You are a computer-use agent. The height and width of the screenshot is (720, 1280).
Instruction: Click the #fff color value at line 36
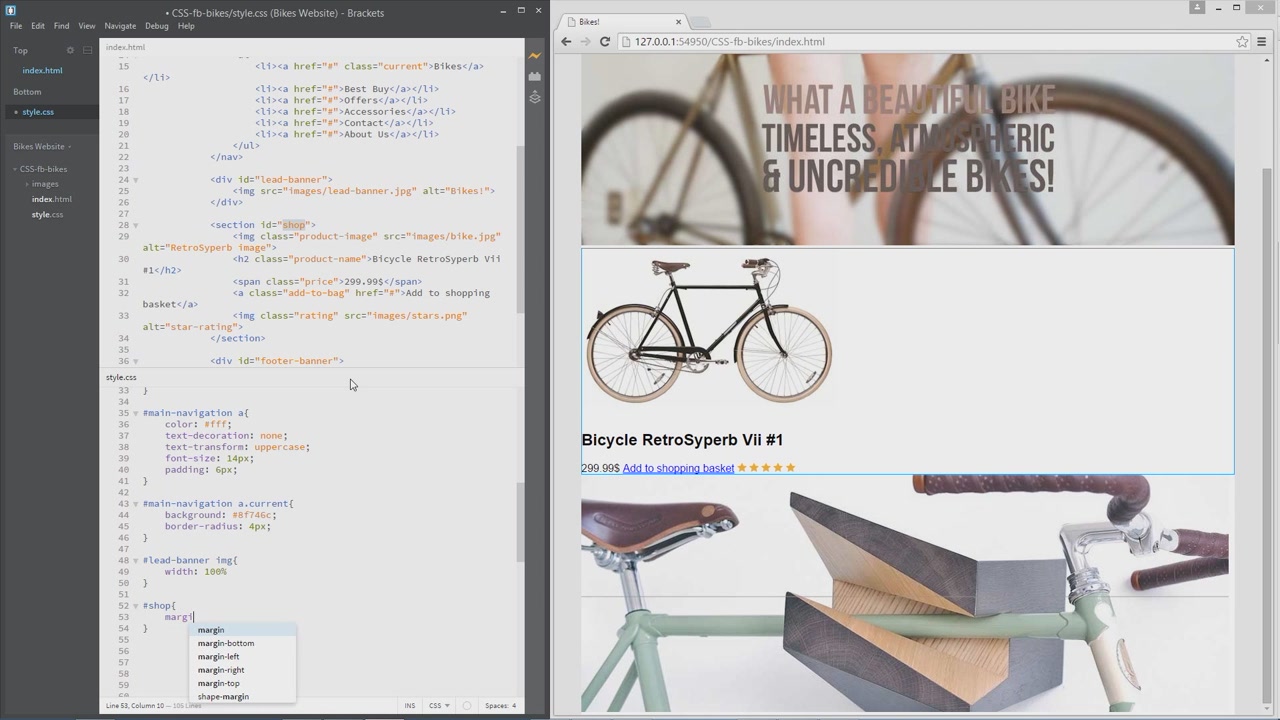point(218,424)
